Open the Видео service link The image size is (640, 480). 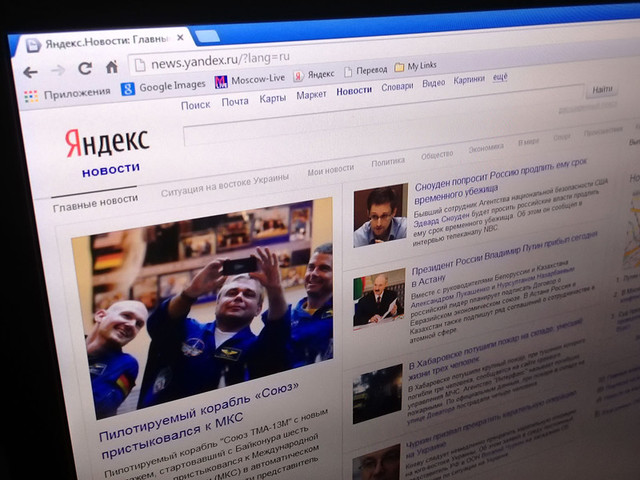(433, 83)
